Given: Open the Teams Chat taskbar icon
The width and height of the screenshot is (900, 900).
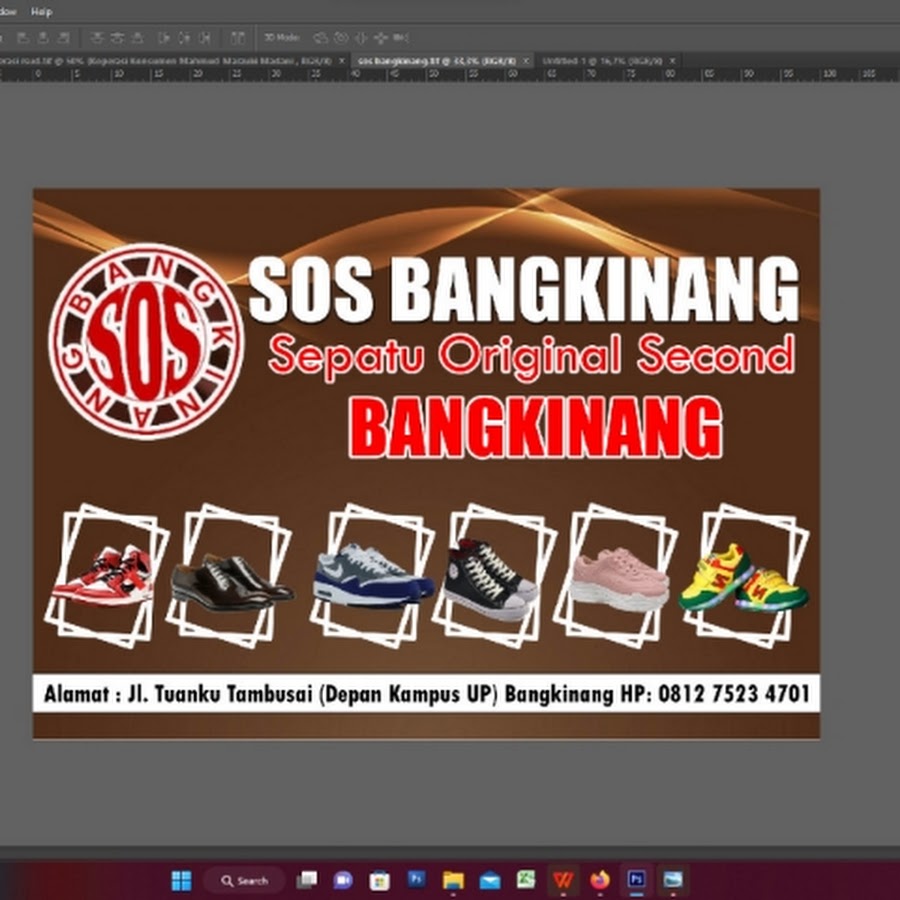Looking at the screenshot, I should pos(343,880).
